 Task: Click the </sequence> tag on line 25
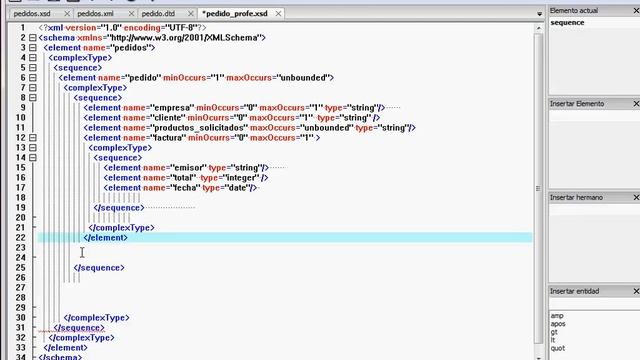[x=99, y=268]
